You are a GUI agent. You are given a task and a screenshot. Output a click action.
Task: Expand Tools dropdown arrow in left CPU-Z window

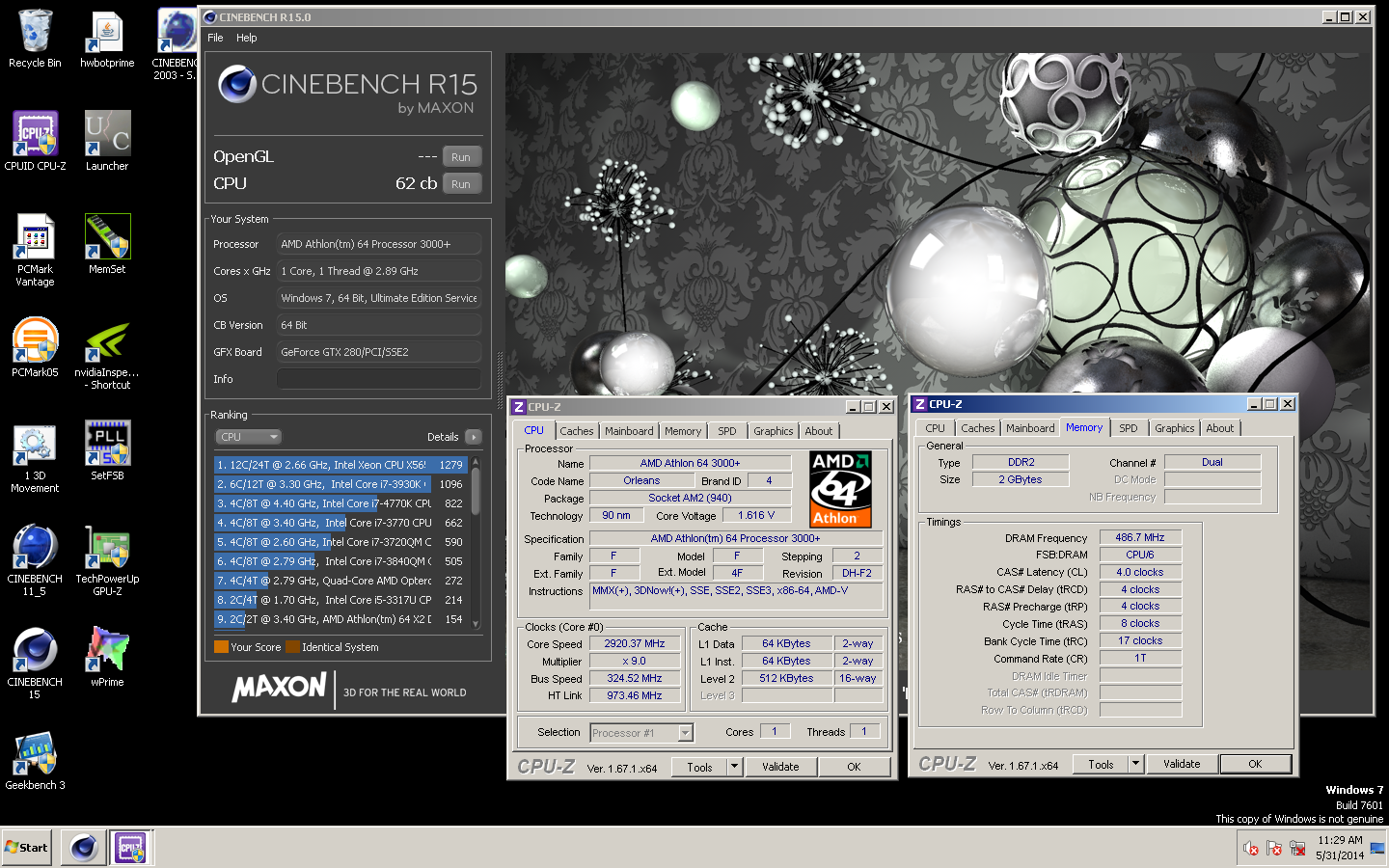pyautogui.click(x=734, y=767)
